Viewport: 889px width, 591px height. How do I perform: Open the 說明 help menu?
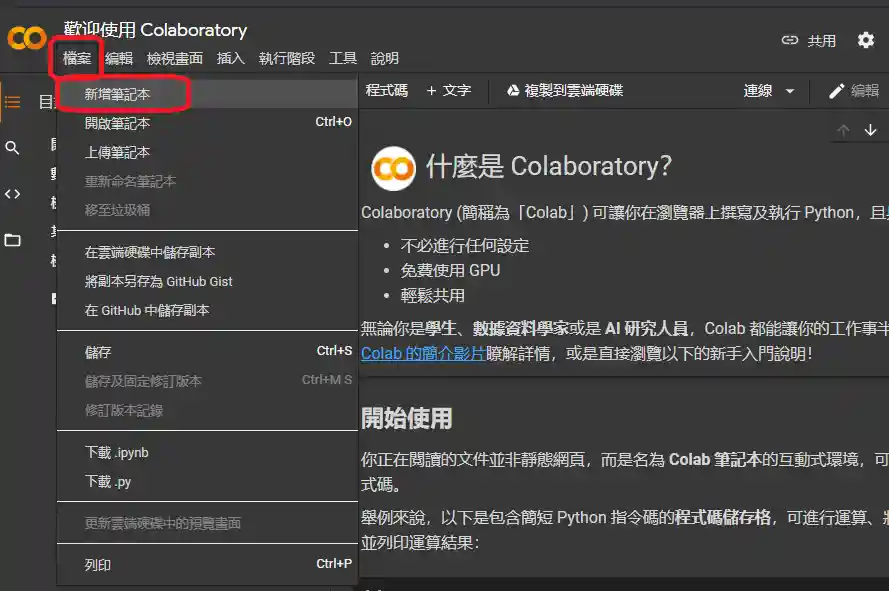[385, 58]
